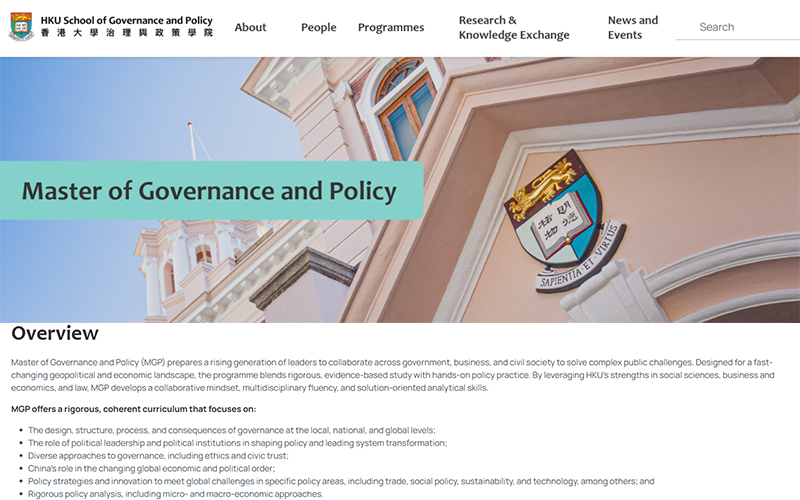Click the Overview heading
Viewport: 800px width, 500px height.
point(55,333)
